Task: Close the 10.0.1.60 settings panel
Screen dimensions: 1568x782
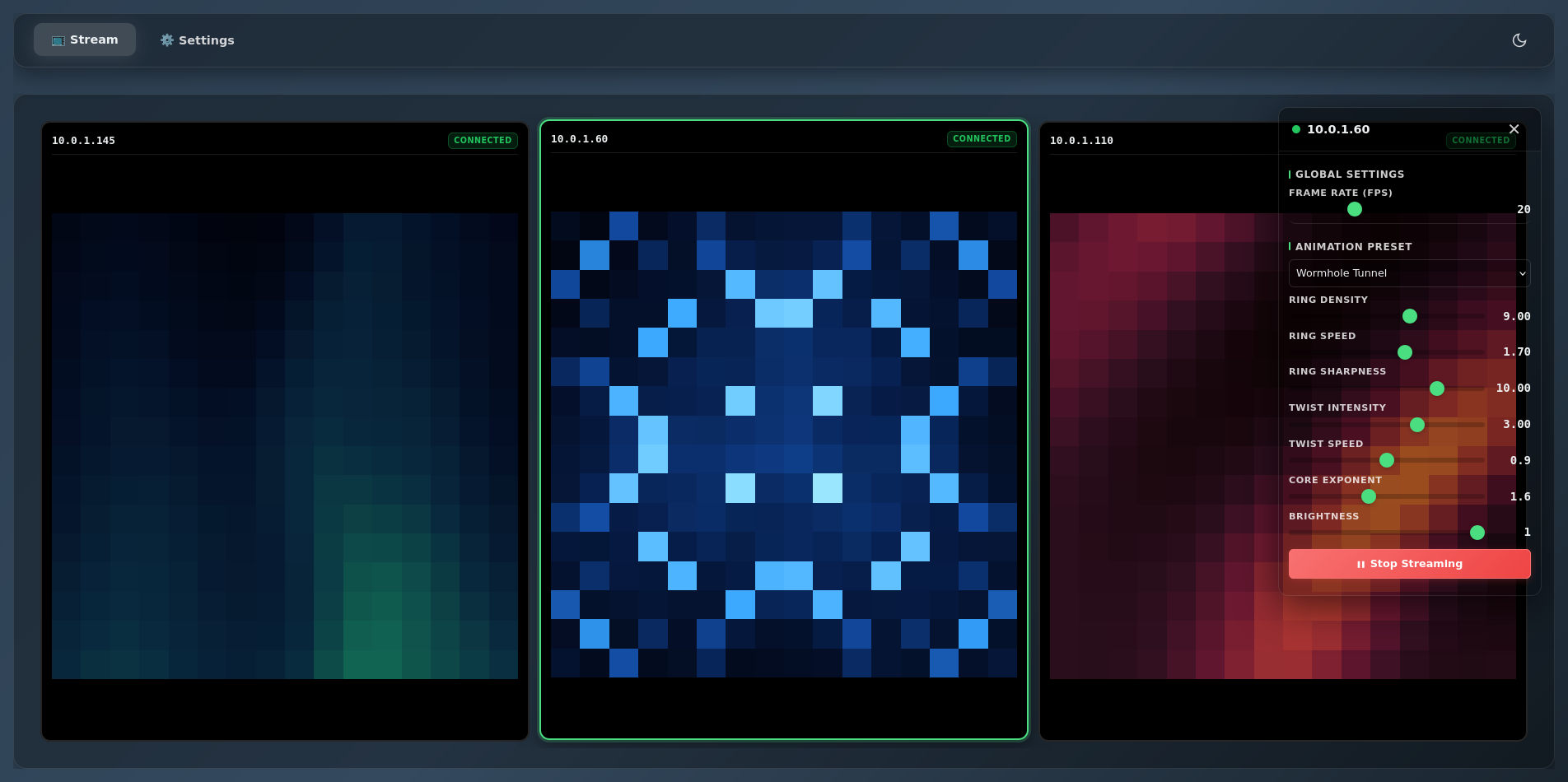Action: [1514, 128]
